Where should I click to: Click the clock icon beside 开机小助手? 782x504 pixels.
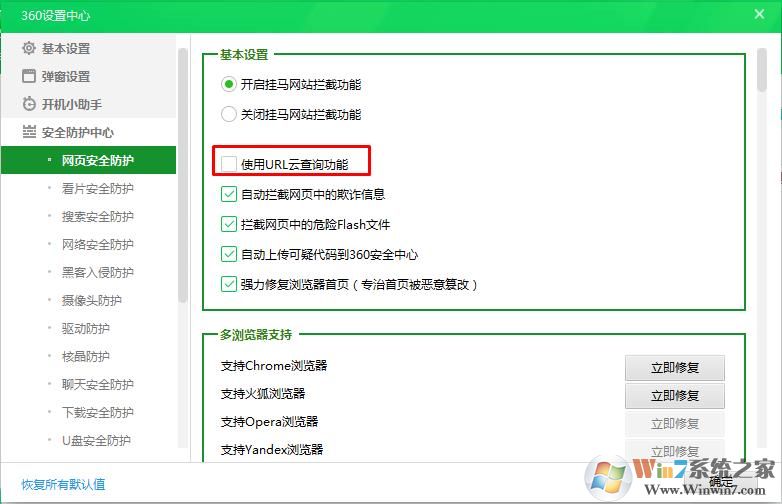[x=29, y=104]
